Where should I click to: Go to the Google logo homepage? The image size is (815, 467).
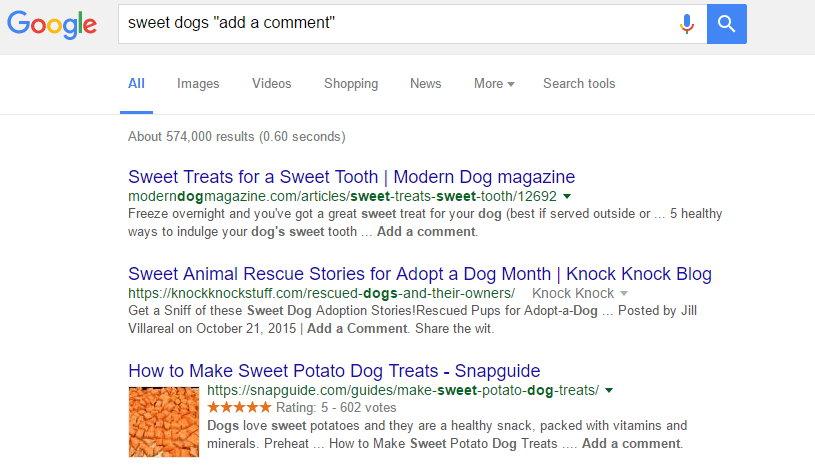(x=52, y=24)
